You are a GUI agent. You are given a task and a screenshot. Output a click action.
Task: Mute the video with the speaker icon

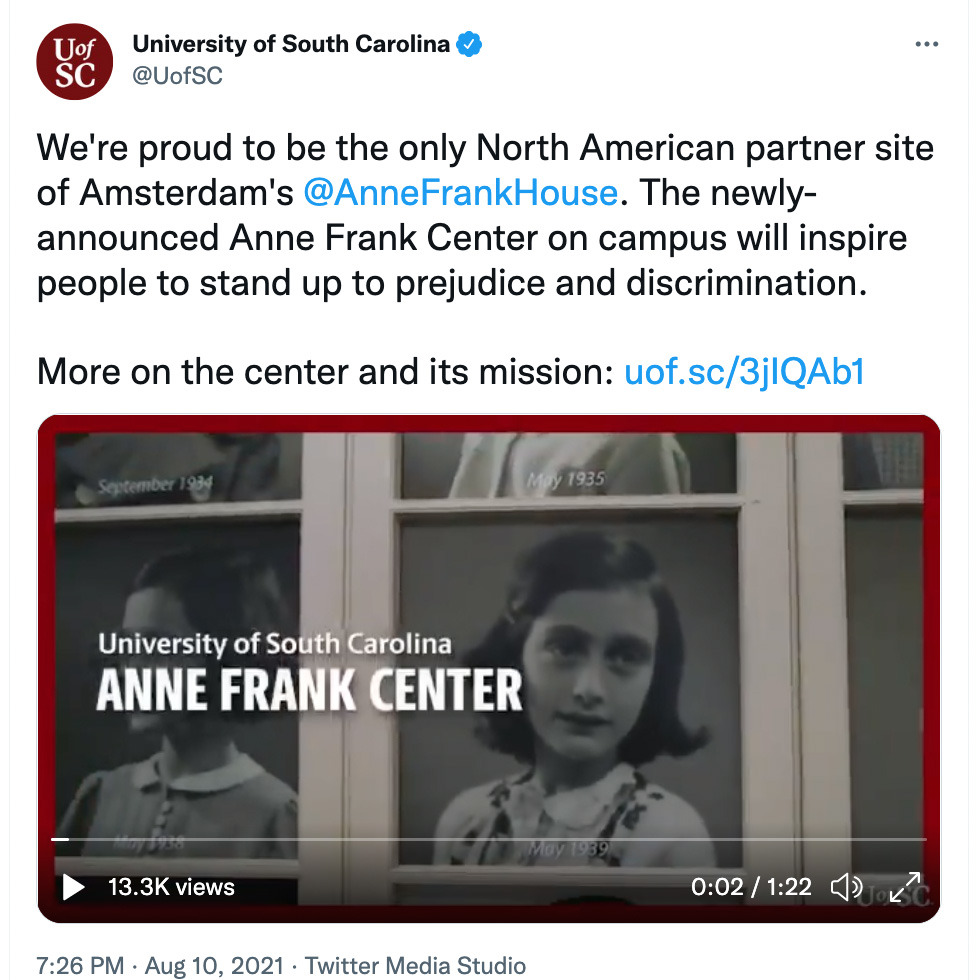point(847,887)
